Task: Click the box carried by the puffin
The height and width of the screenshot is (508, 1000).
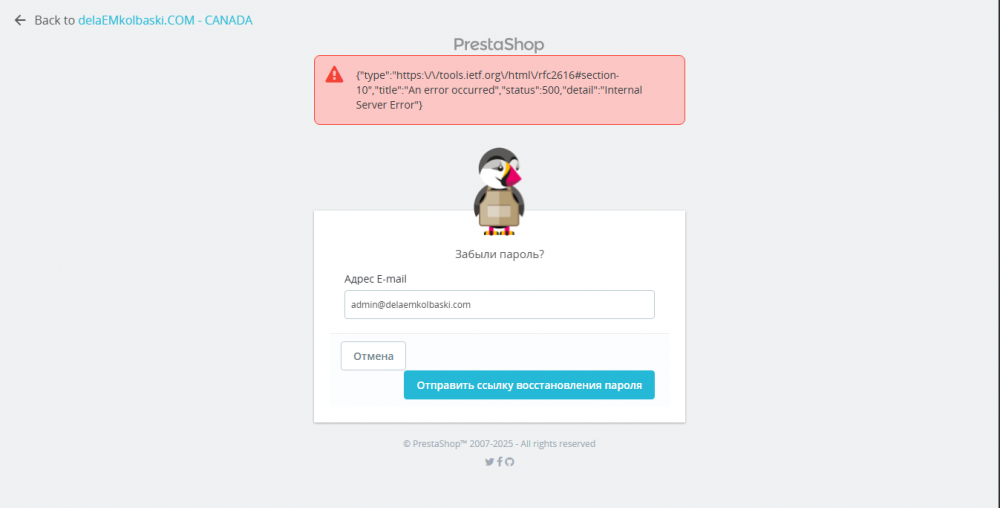Action: point(497,209)
